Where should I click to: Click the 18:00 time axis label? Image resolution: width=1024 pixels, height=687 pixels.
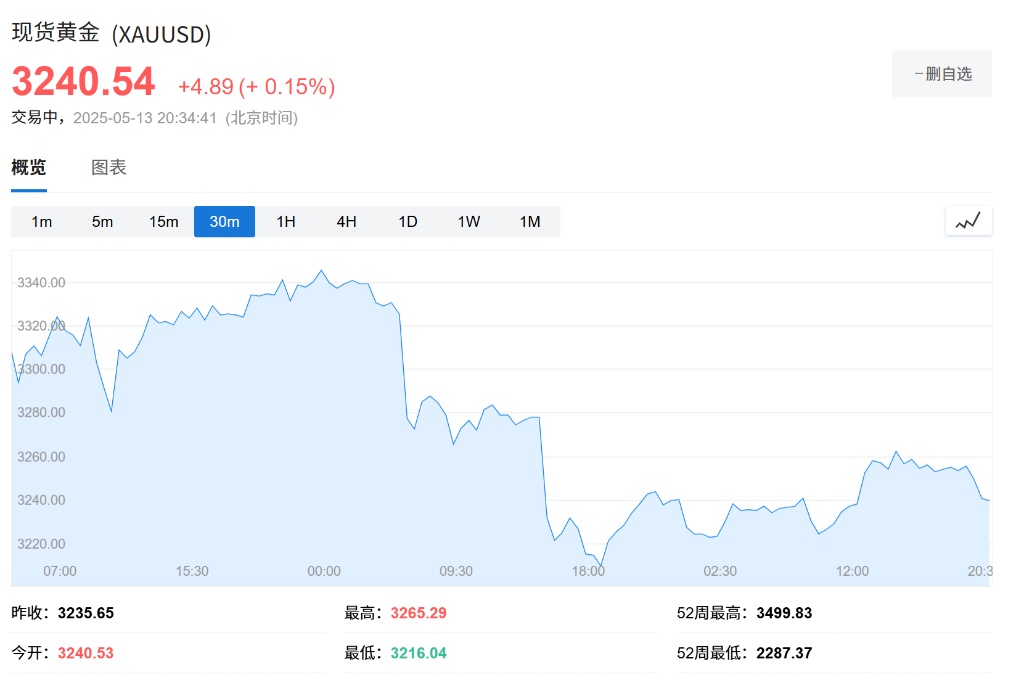(588, 571)
